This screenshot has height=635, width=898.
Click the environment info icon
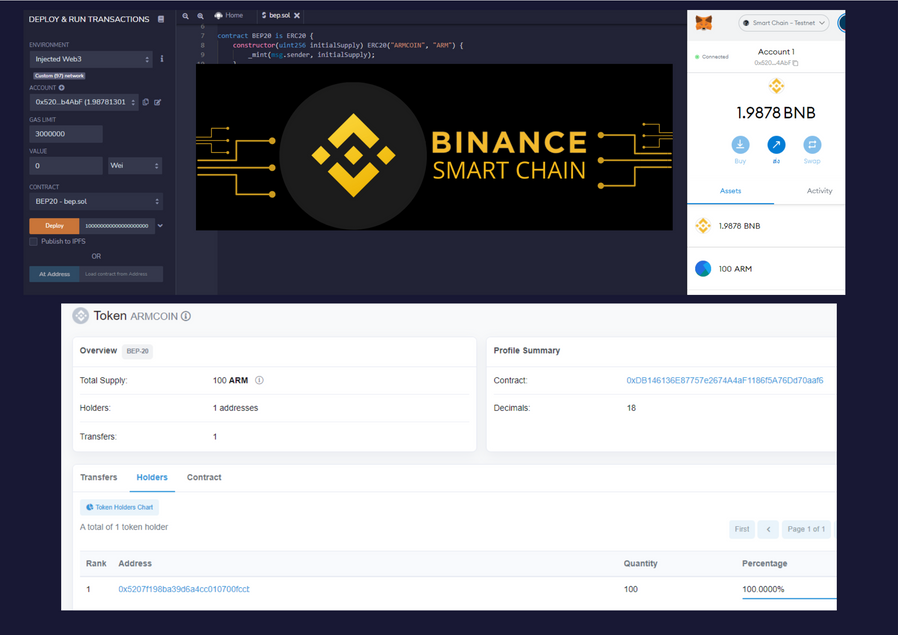click(162, 59)
